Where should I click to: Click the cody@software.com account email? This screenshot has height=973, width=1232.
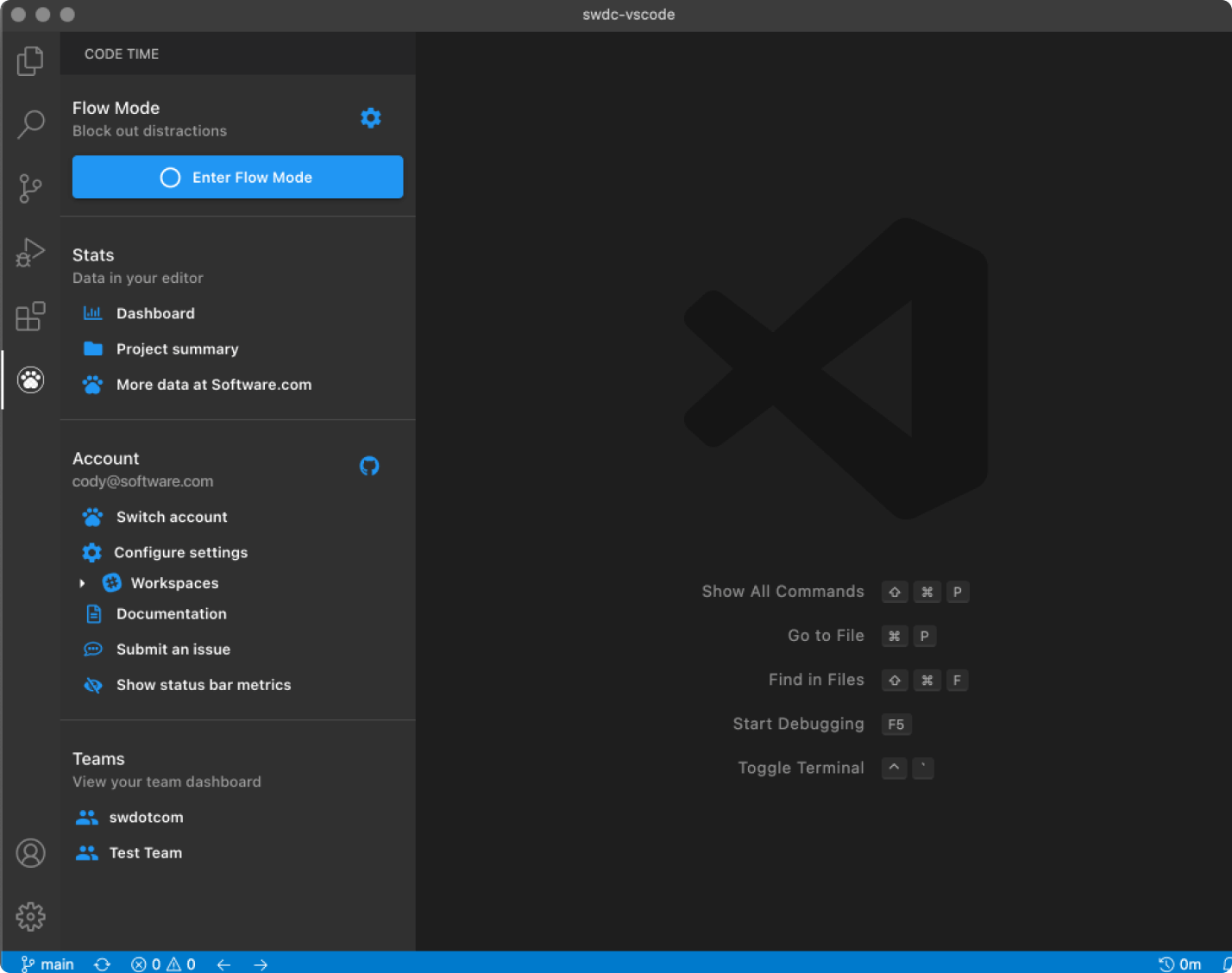click(142, 481)
